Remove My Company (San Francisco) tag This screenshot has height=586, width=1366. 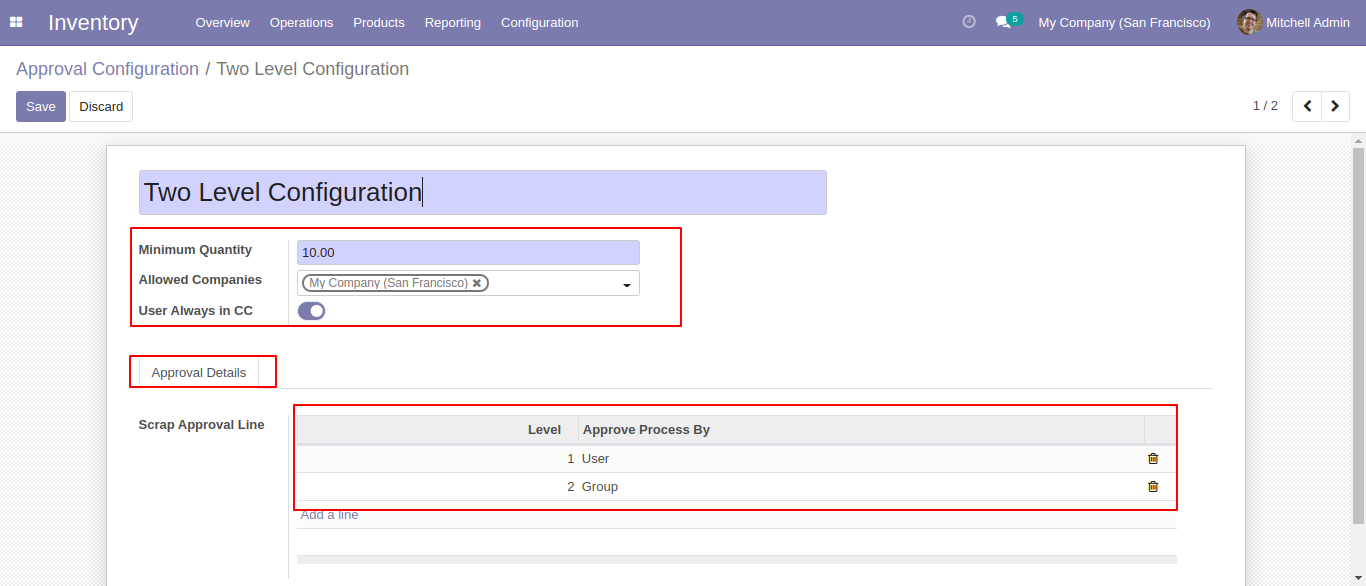coord(477,283)
